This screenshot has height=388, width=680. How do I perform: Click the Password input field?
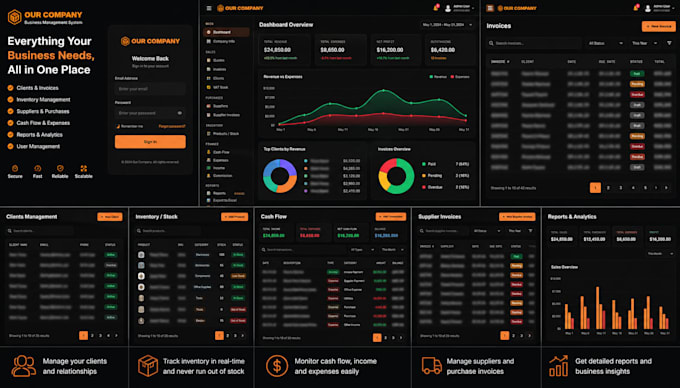[150, 113]
